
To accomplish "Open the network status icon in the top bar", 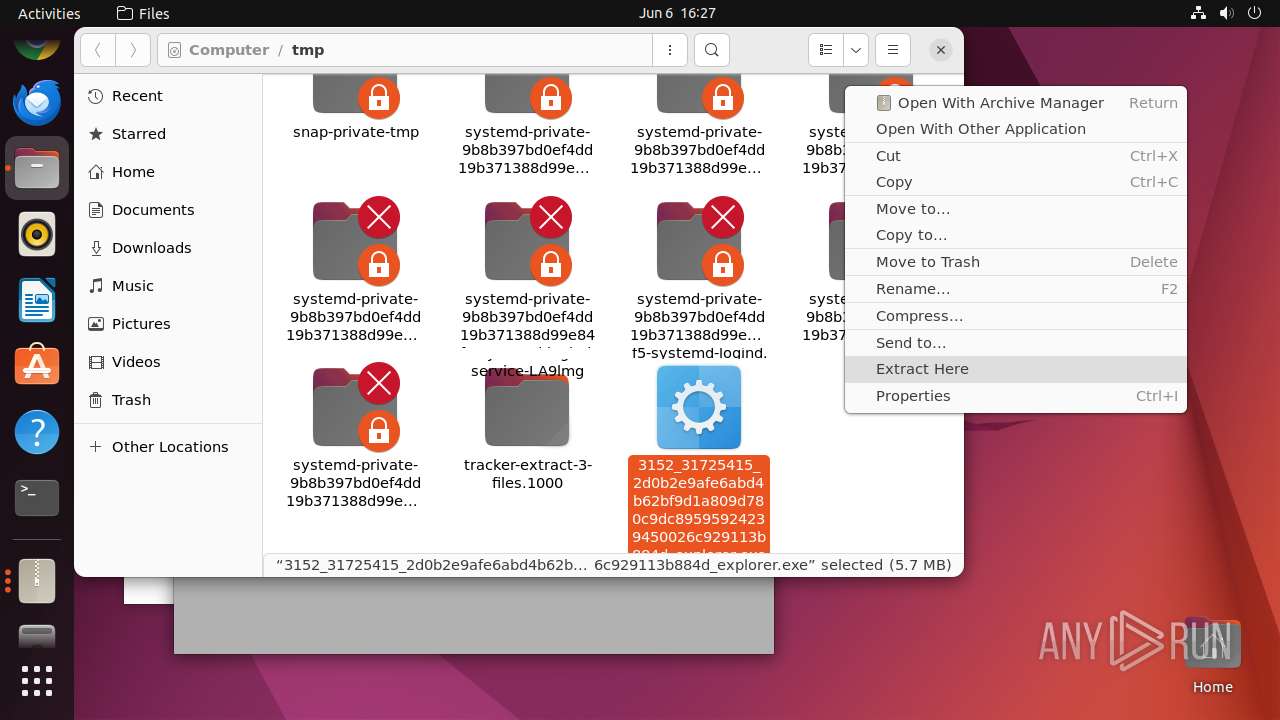I will (x=1199, y=13).
